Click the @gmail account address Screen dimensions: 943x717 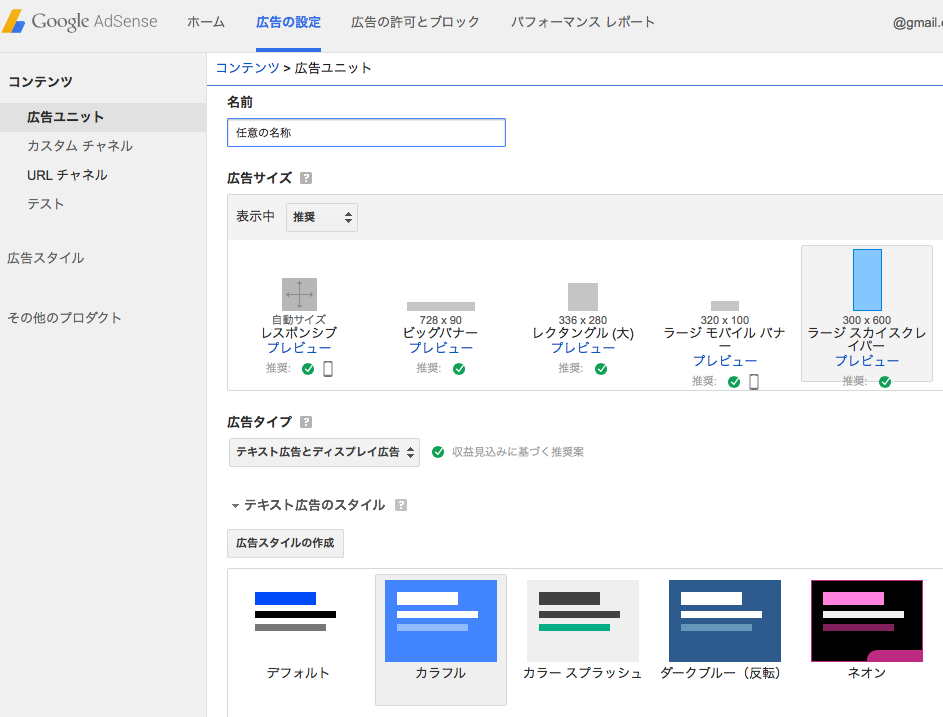coord(918,23)
